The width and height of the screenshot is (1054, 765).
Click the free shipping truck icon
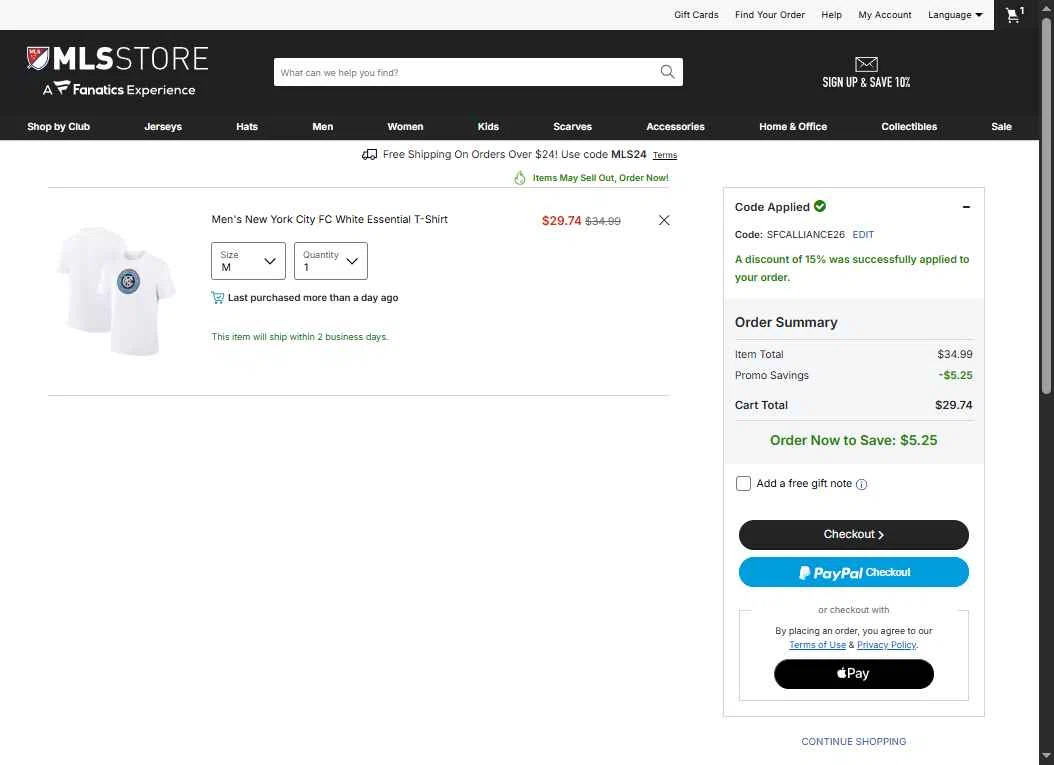(x=369, y=155)
